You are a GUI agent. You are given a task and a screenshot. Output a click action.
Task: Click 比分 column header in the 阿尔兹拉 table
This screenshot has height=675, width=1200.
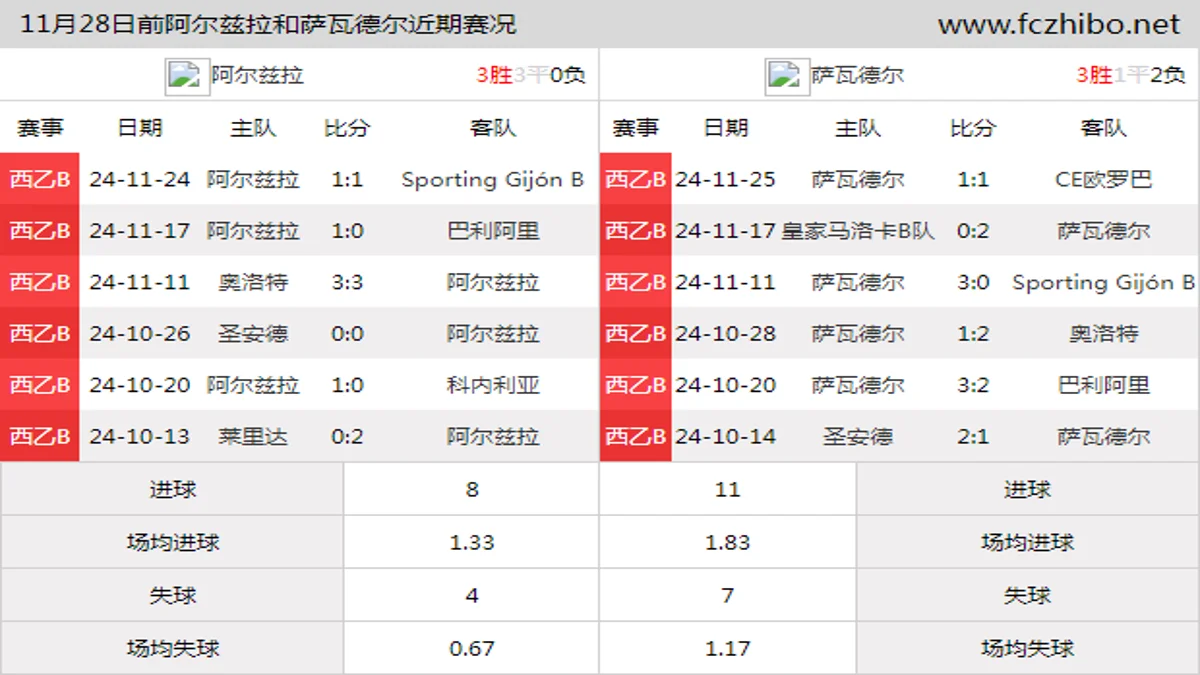click(347, 128)
